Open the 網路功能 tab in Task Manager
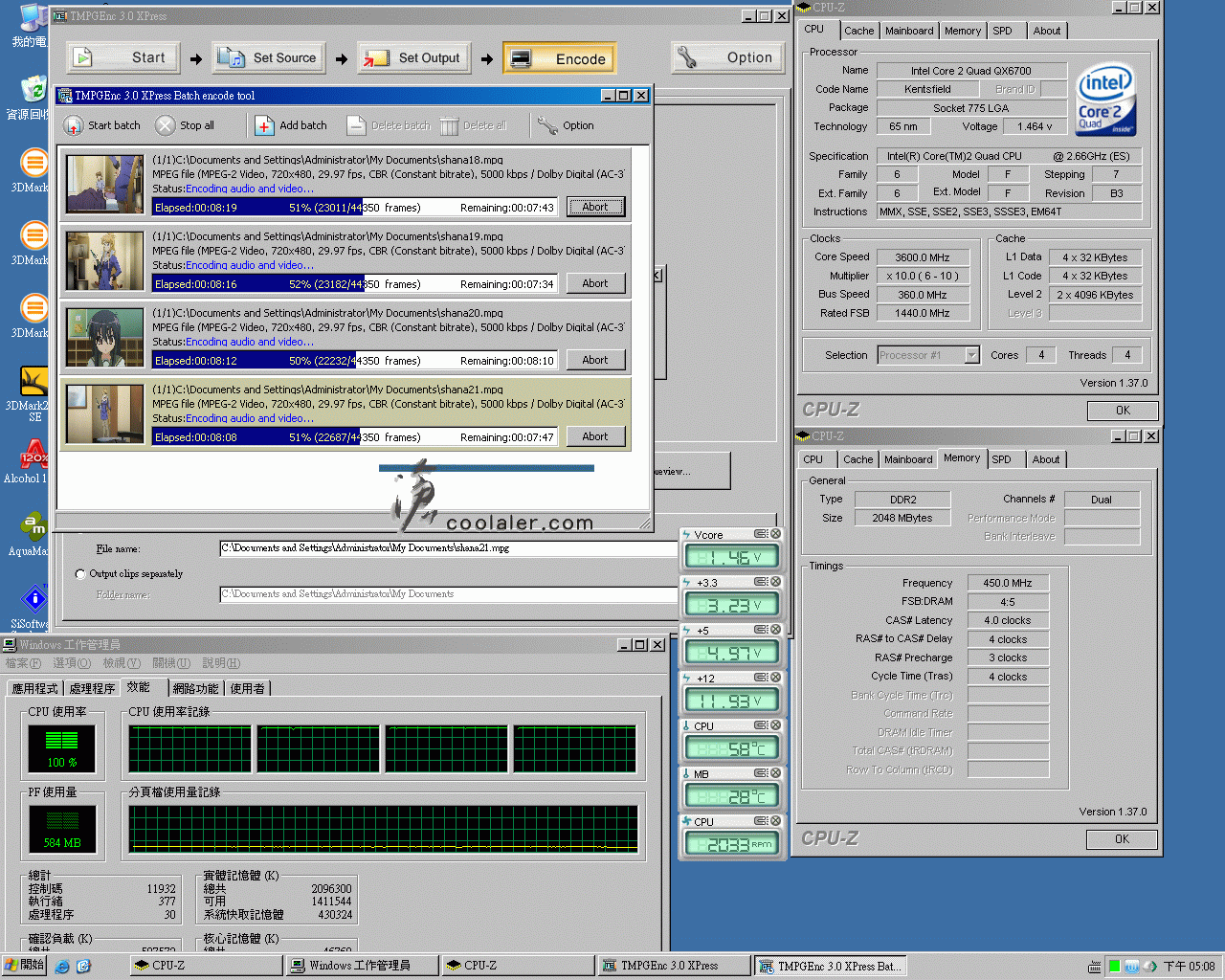Viewport: 1225px width, 980px height. pyautogui.click(x=195, y=688)
